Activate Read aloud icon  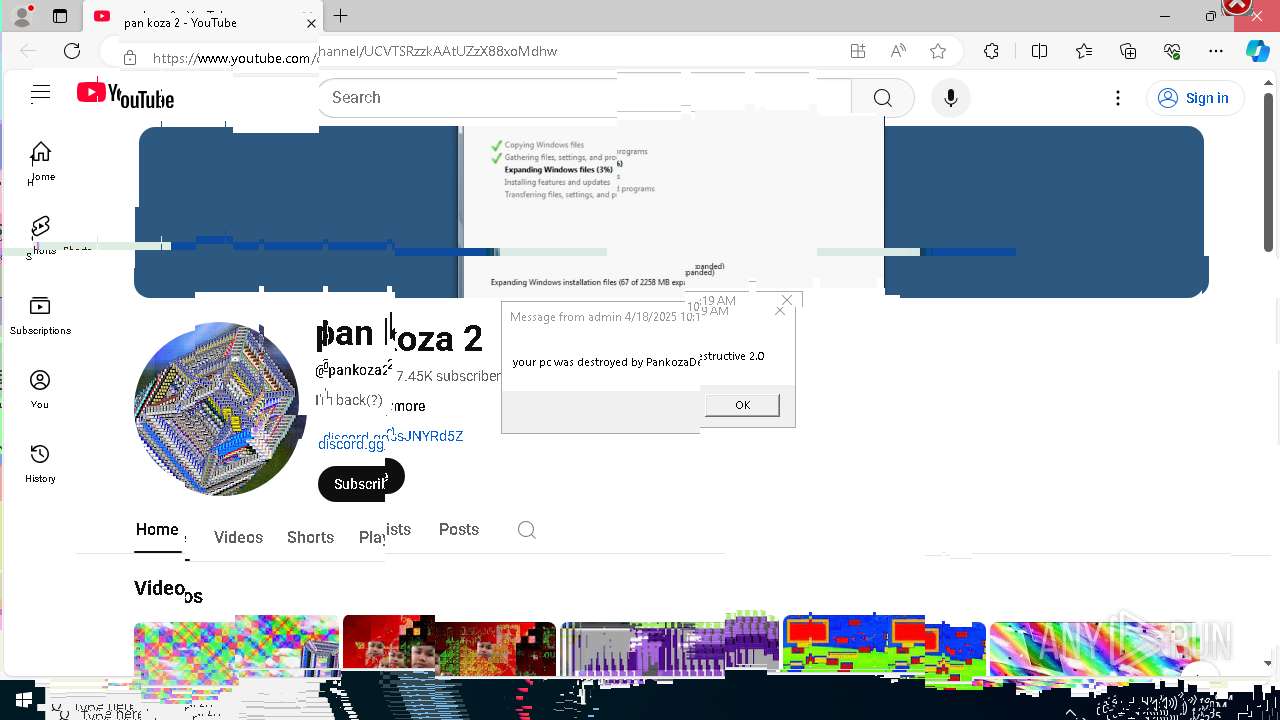(898, 51)
